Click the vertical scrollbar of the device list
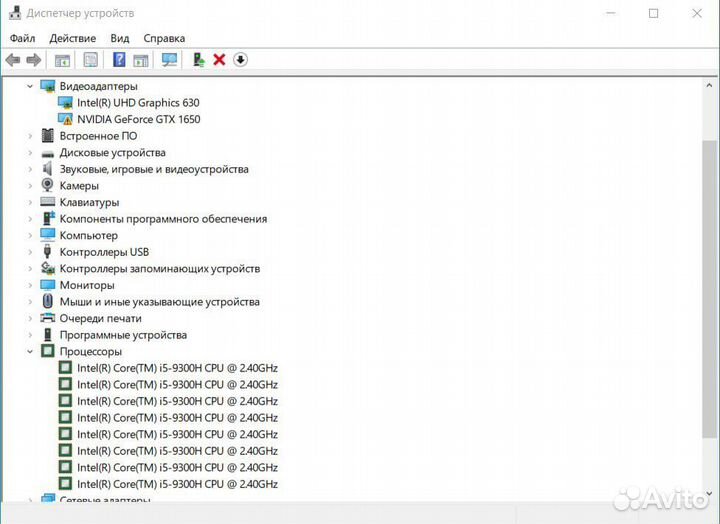720x524 pixels. 709,290
